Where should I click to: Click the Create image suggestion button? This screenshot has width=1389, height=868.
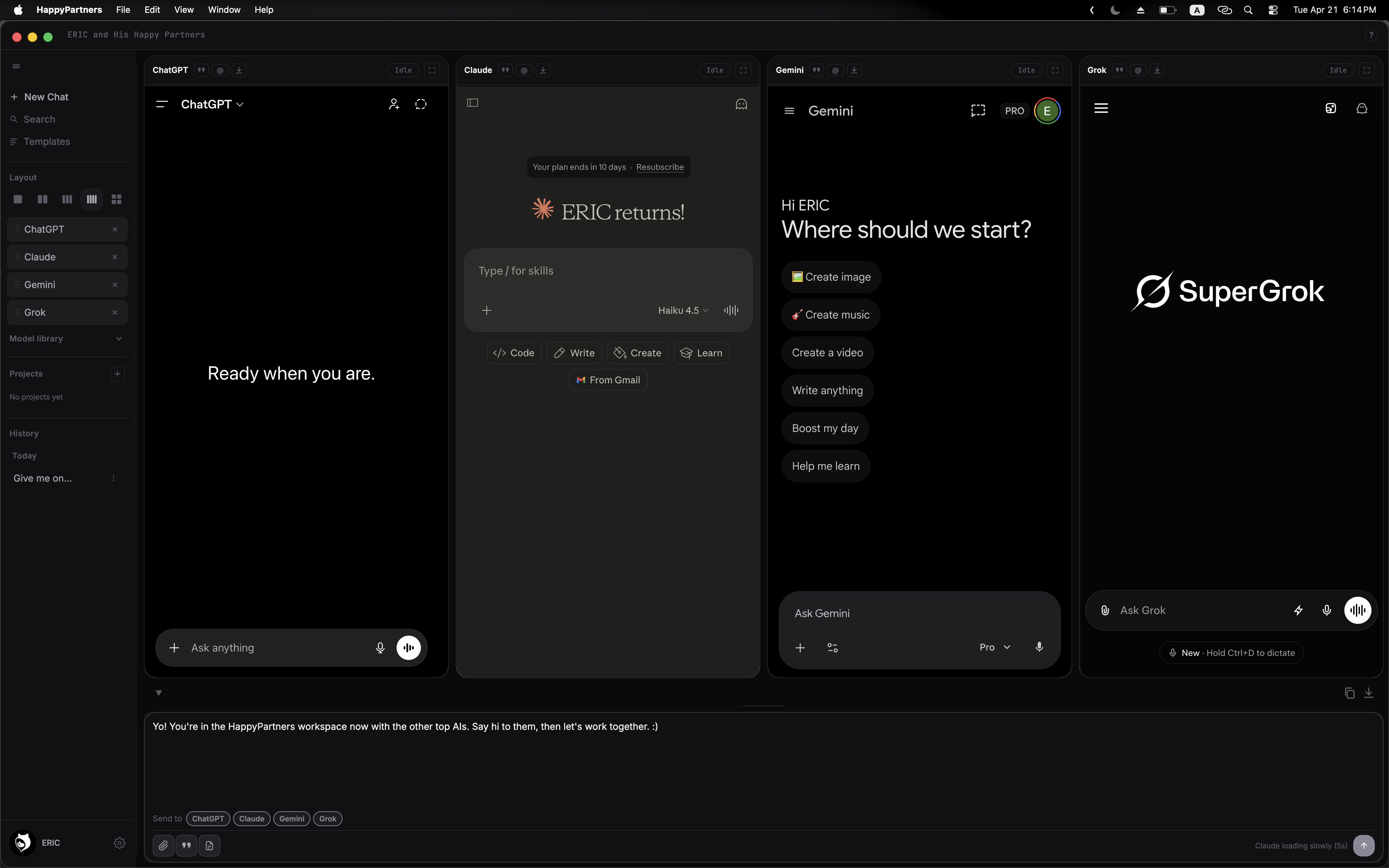click(831, 277)
